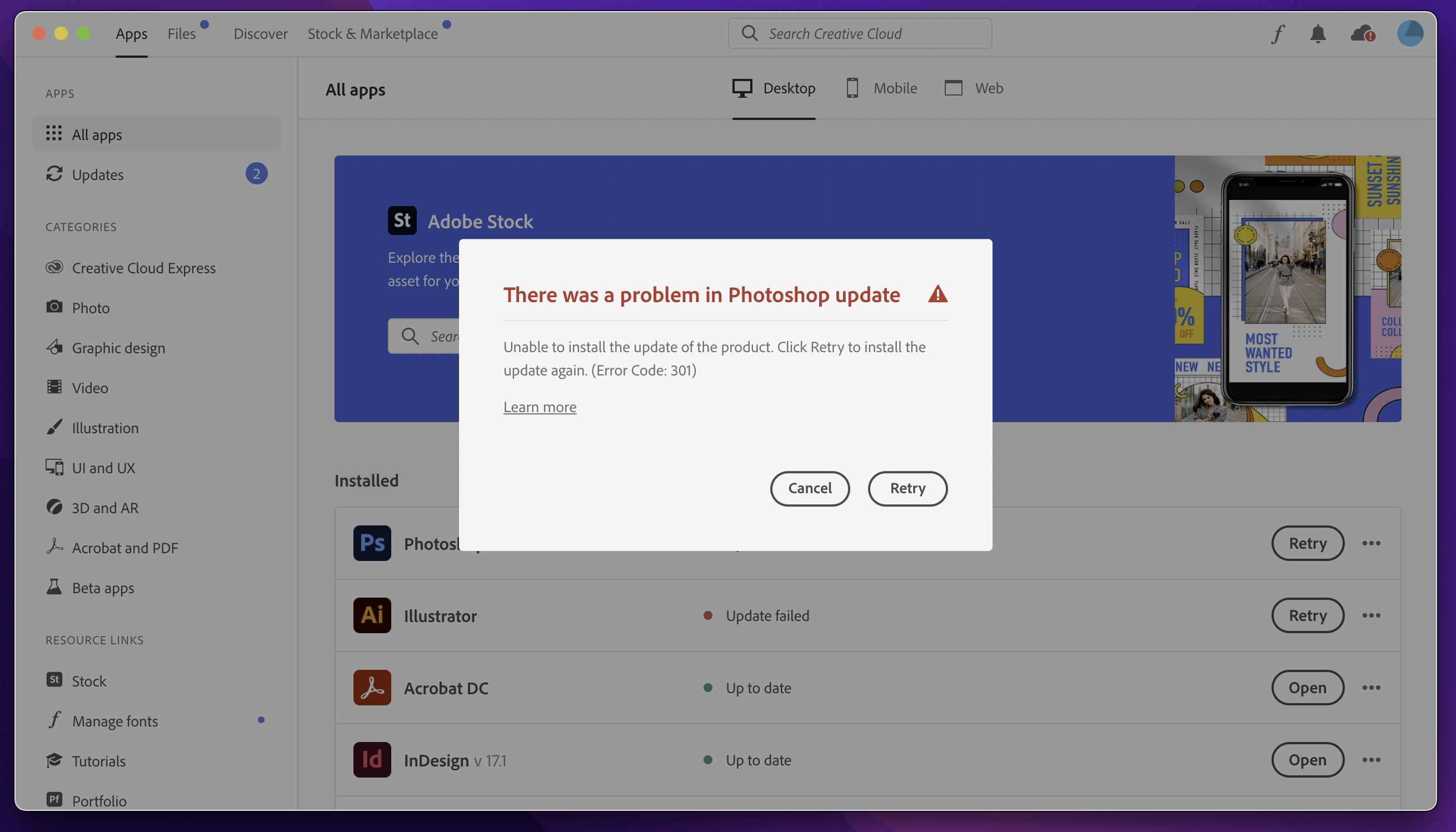Viewport: 1456px width, 832px height.
Task: Open the user profile avatar
Action: [x=1410, y=33]
